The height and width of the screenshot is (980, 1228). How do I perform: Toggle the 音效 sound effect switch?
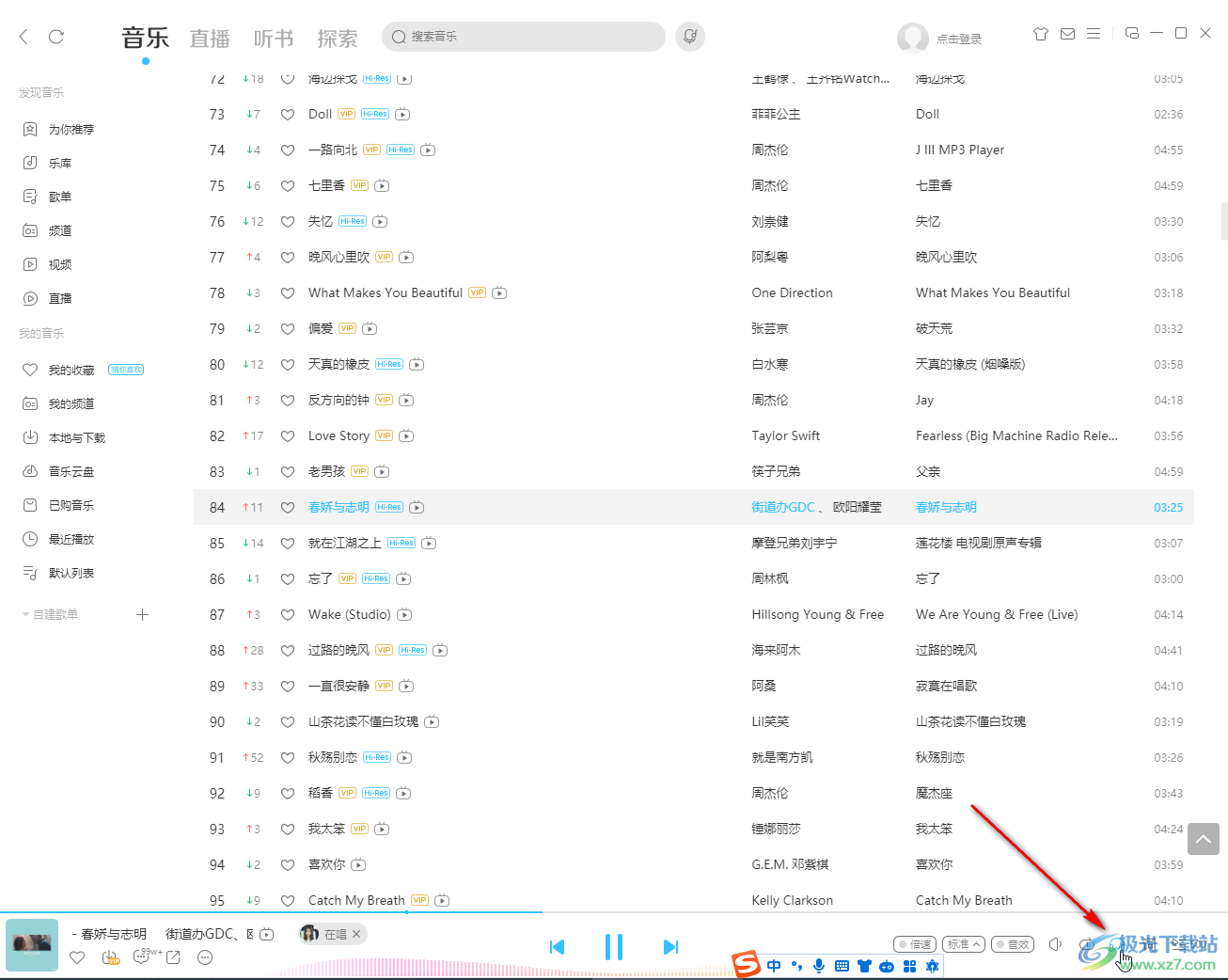click(1012, 944)
